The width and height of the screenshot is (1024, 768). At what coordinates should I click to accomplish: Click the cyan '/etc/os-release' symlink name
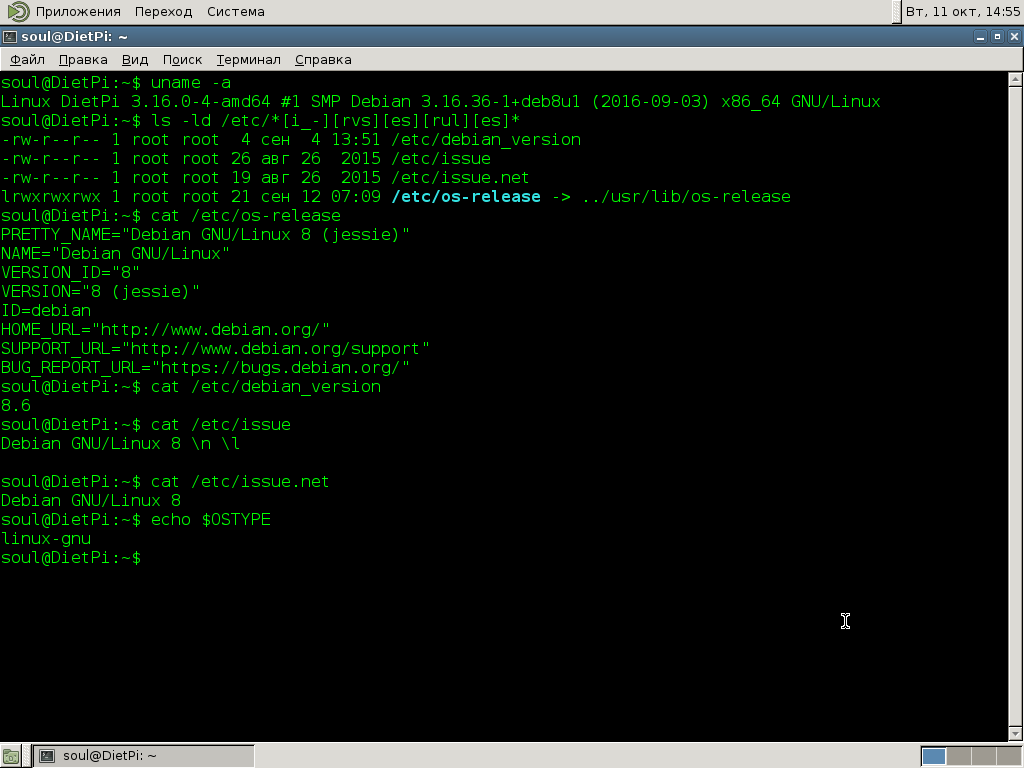click(466, 197)
